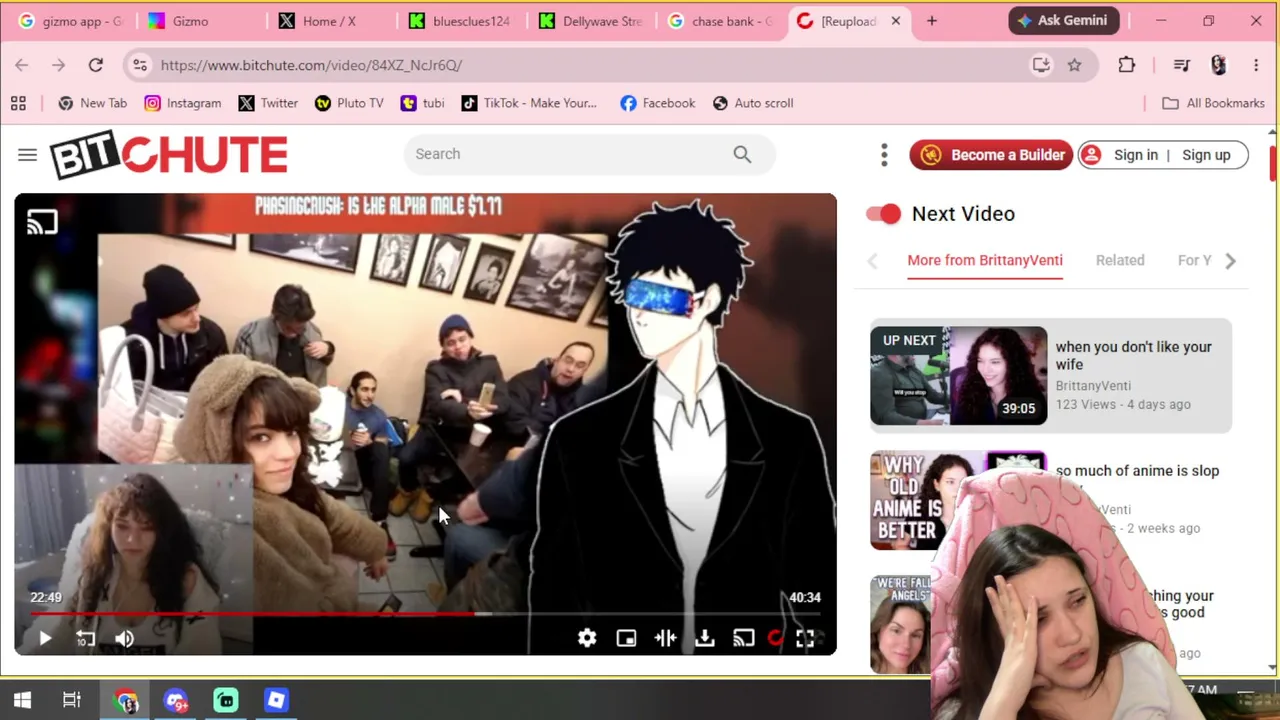Open a new browser tab
Viewport: 1280px width, 720px height.
click(932, 21)
